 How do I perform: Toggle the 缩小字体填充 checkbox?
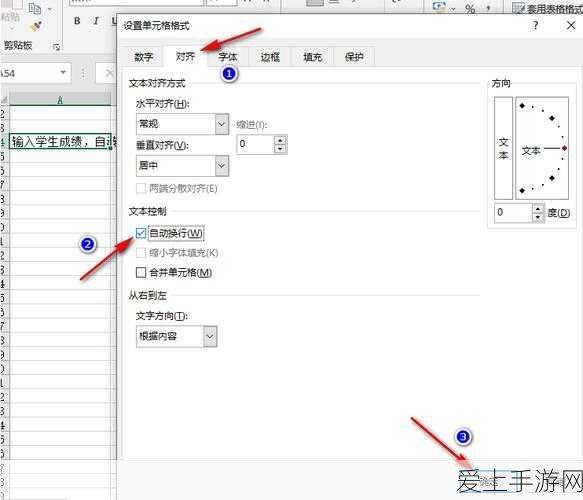point(141,253)
